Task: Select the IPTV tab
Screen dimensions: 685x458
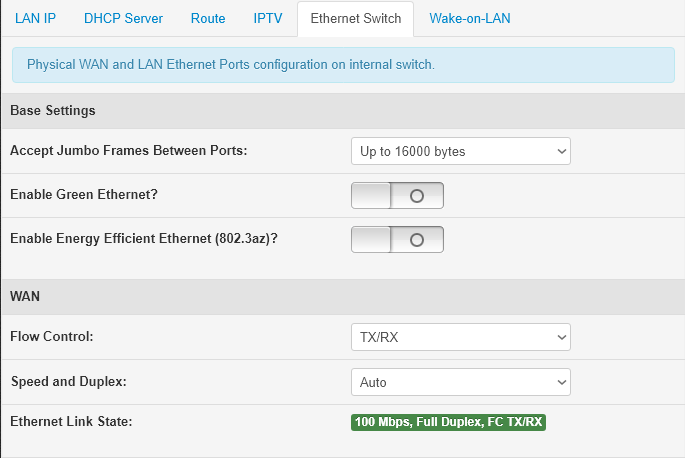Action: tap(267, 19)
